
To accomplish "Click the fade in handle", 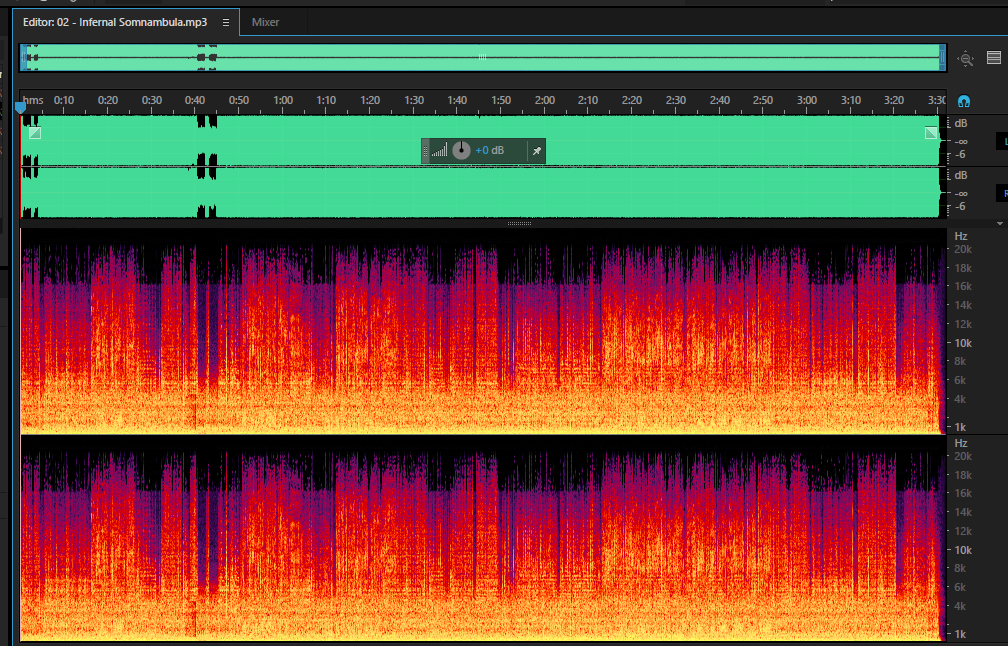I will tap(35, 133).
